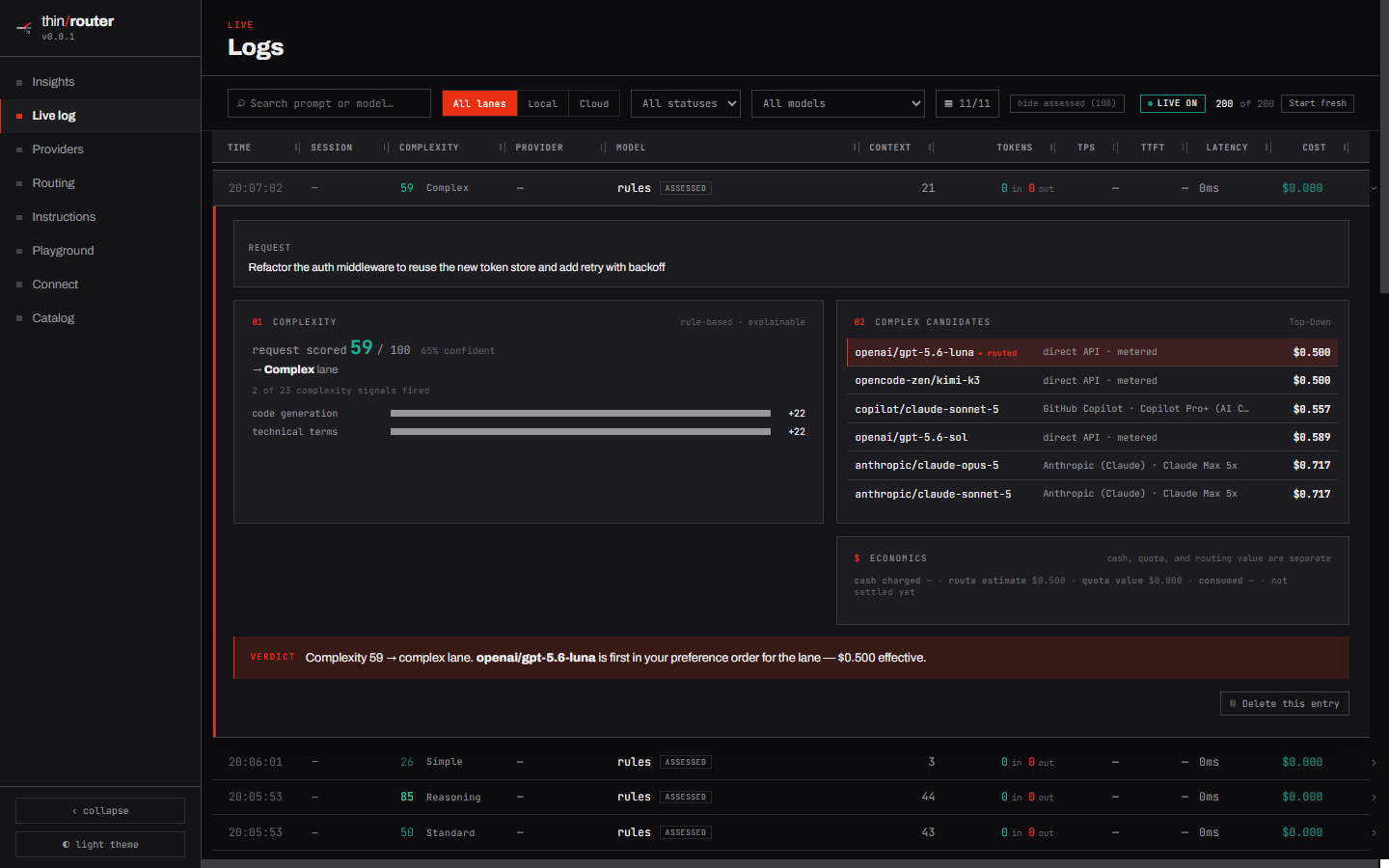
Task: Grab the resize handle after COST column
Action: tap(1346, 148)
